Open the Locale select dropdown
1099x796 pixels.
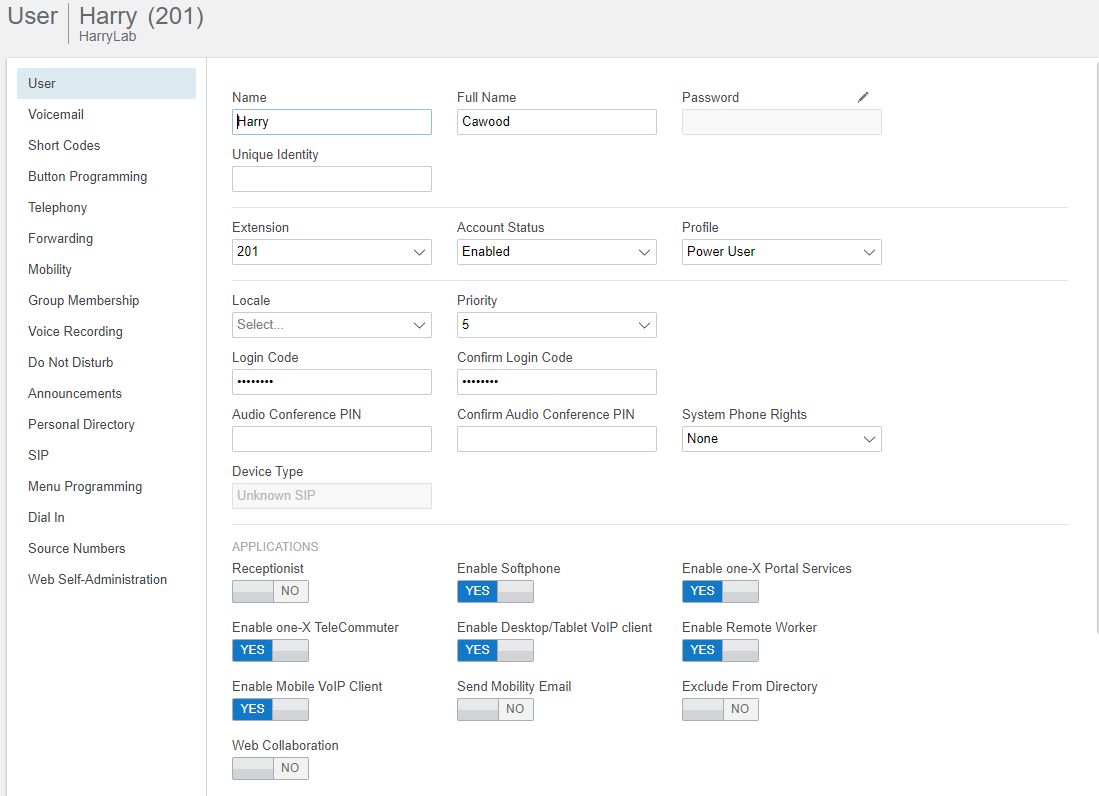(332, 324)
